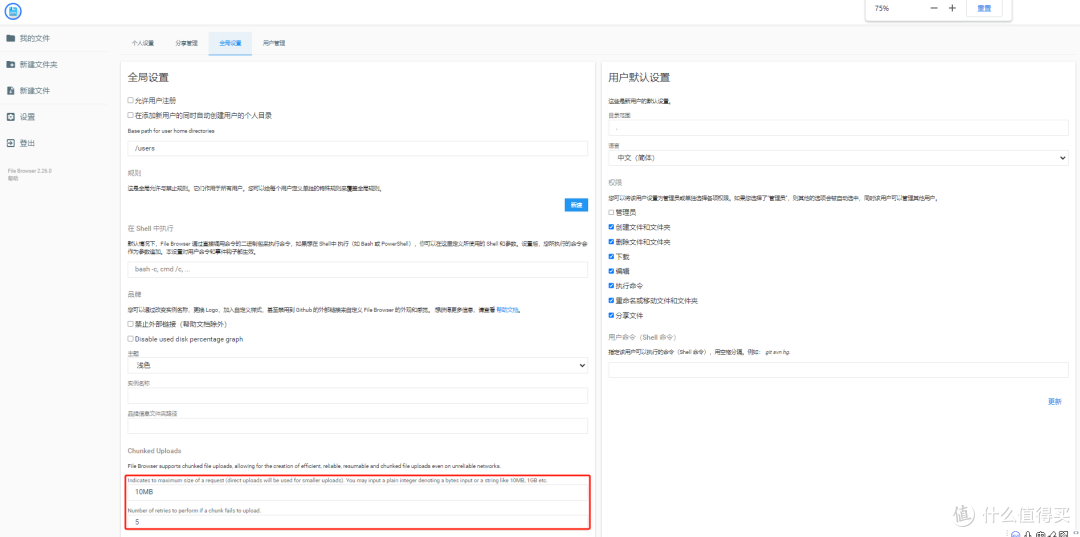Click the File Browser 2.26.0 version text
Viewport: 1080px width, 537px height.
[x=30, y=171]
